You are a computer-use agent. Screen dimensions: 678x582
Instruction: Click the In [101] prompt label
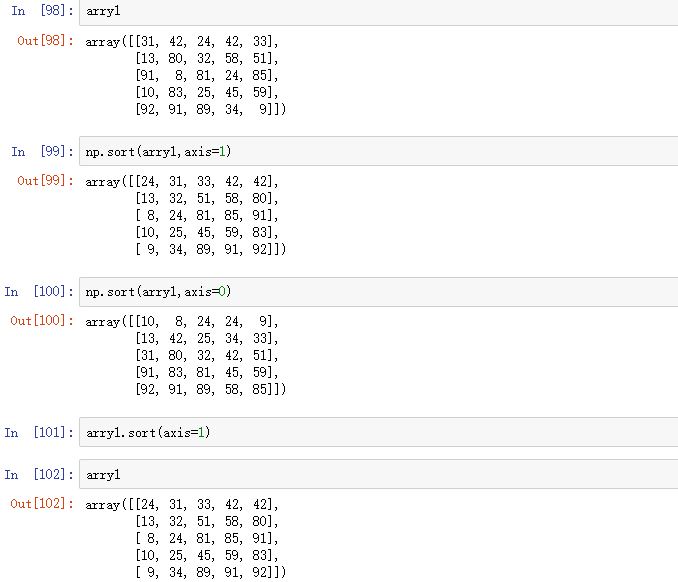[39, 432]
